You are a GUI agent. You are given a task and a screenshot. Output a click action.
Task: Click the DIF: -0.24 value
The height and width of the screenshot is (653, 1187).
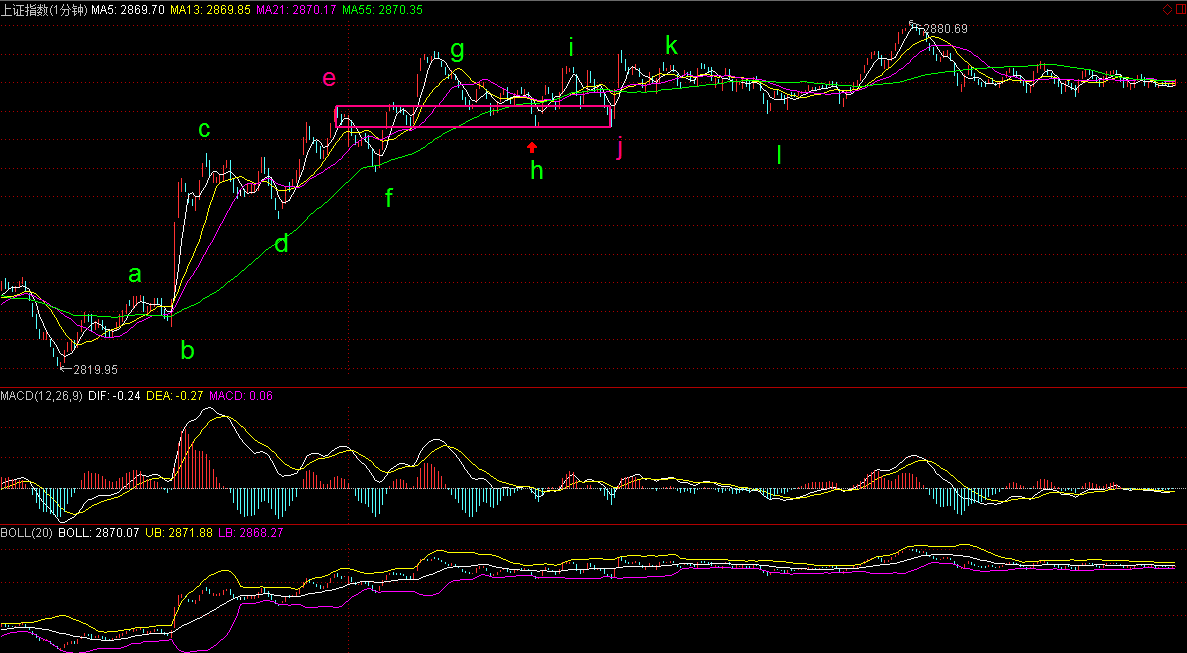[x=114, y=396]
